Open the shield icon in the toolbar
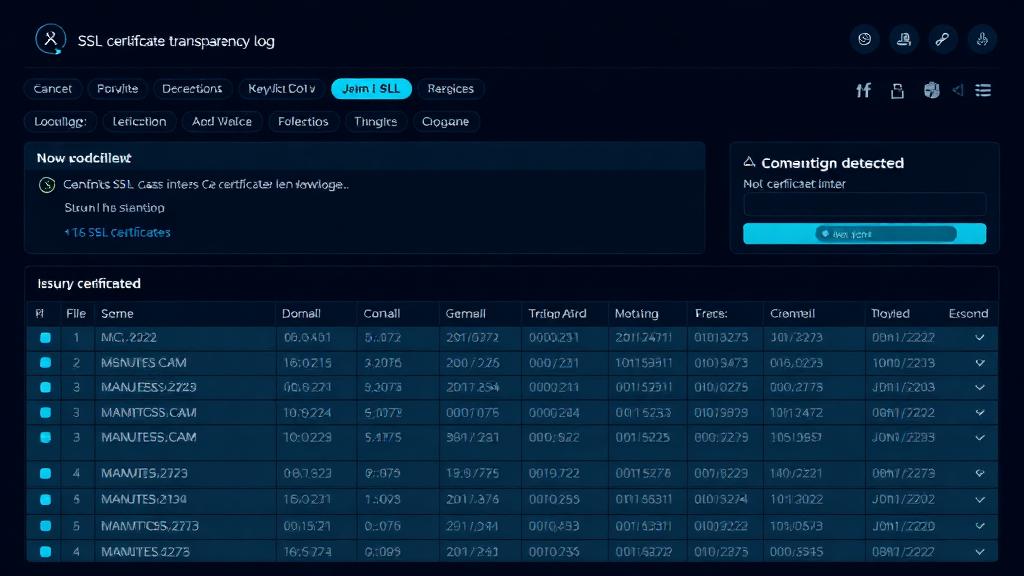 [931, 90]
